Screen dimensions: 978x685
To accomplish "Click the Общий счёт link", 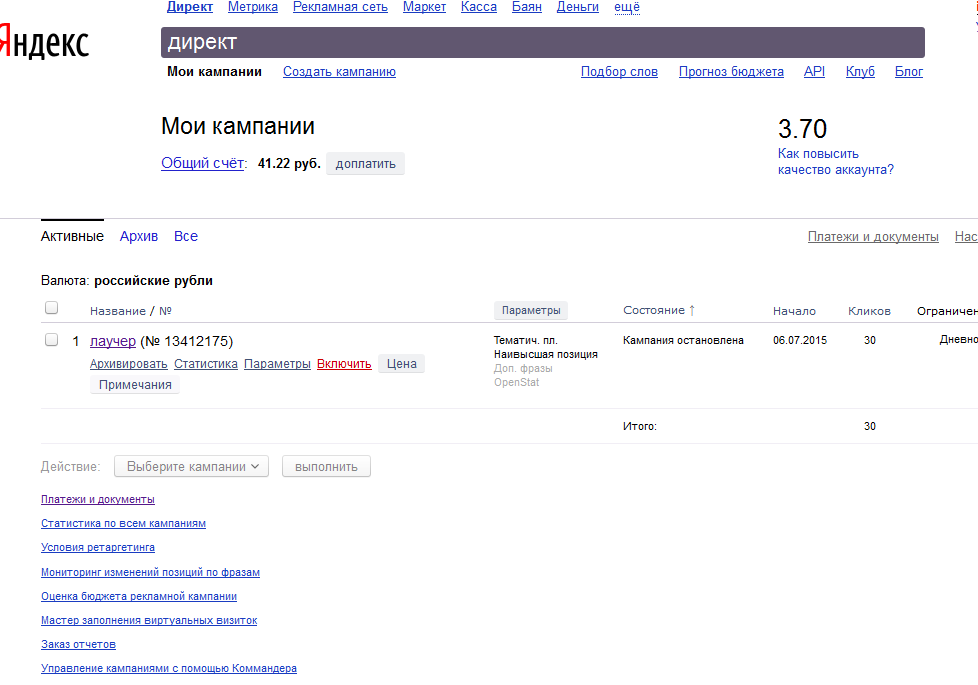I will click(203, 163).
